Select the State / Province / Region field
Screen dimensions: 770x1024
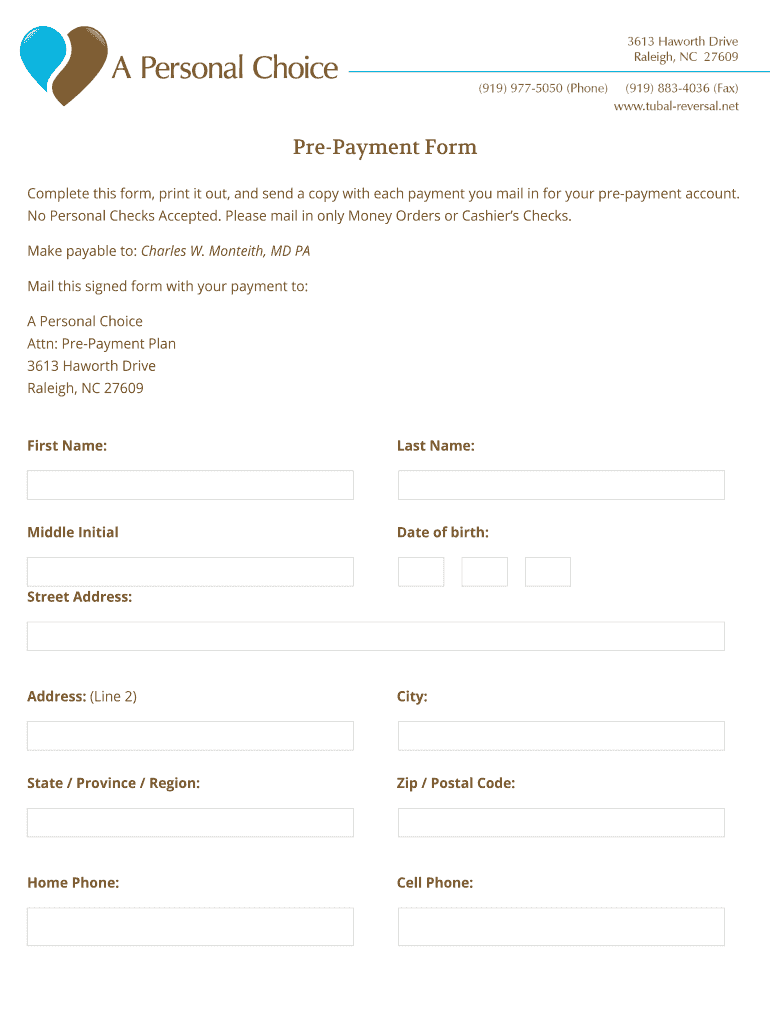click(x=190, y=823)
